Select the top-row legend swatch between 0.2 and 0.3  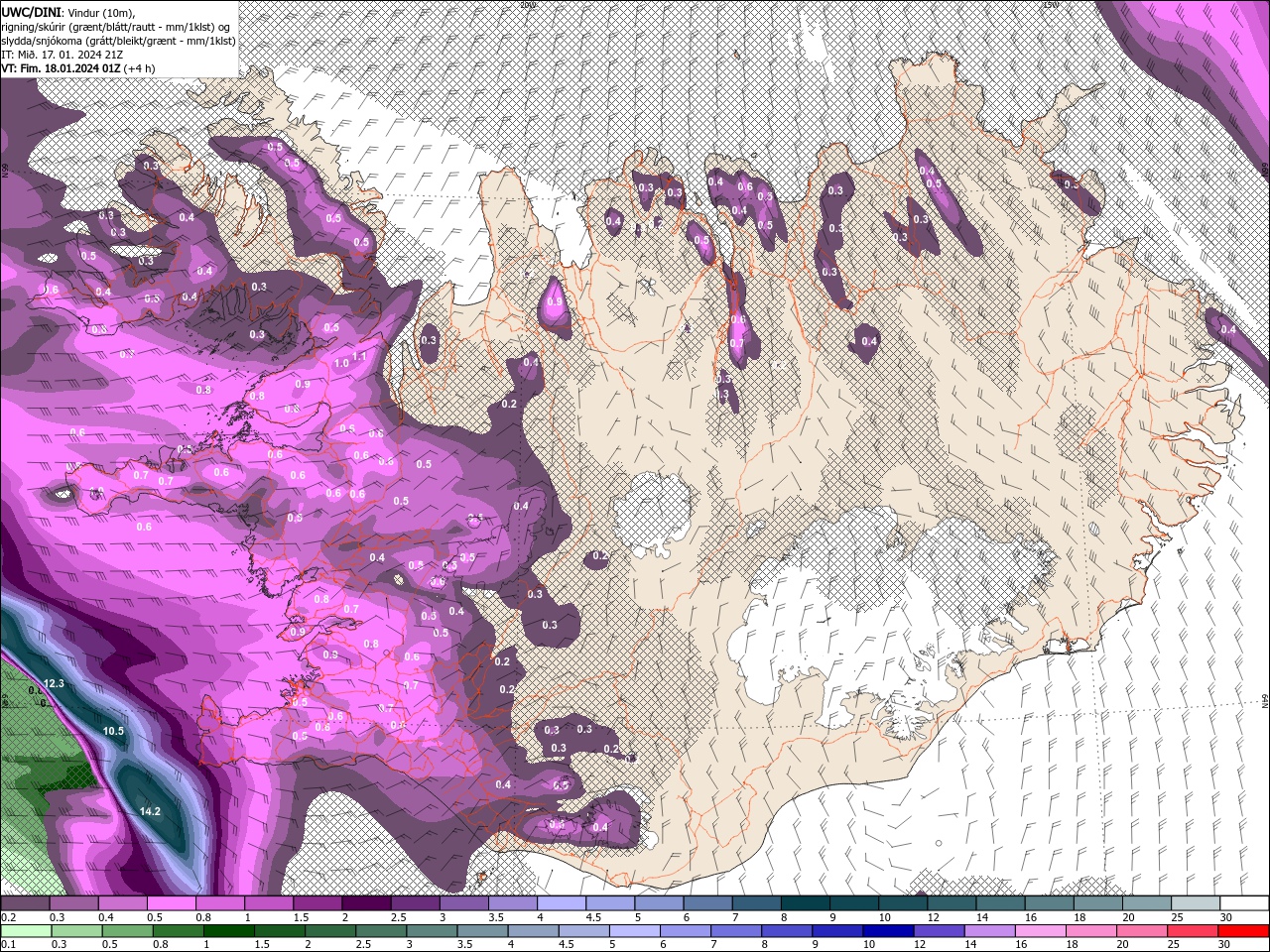click(x=24, y=903)
